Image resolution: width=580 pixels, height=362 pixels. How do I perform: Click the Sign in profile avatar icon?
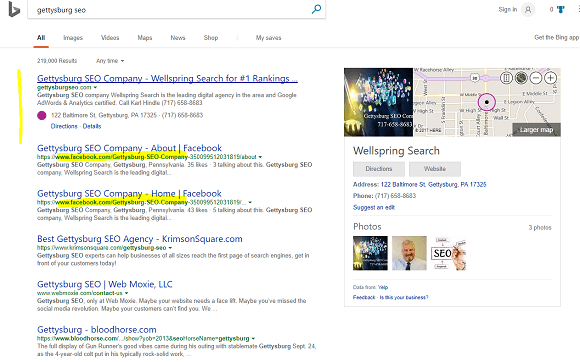(528, 10)
